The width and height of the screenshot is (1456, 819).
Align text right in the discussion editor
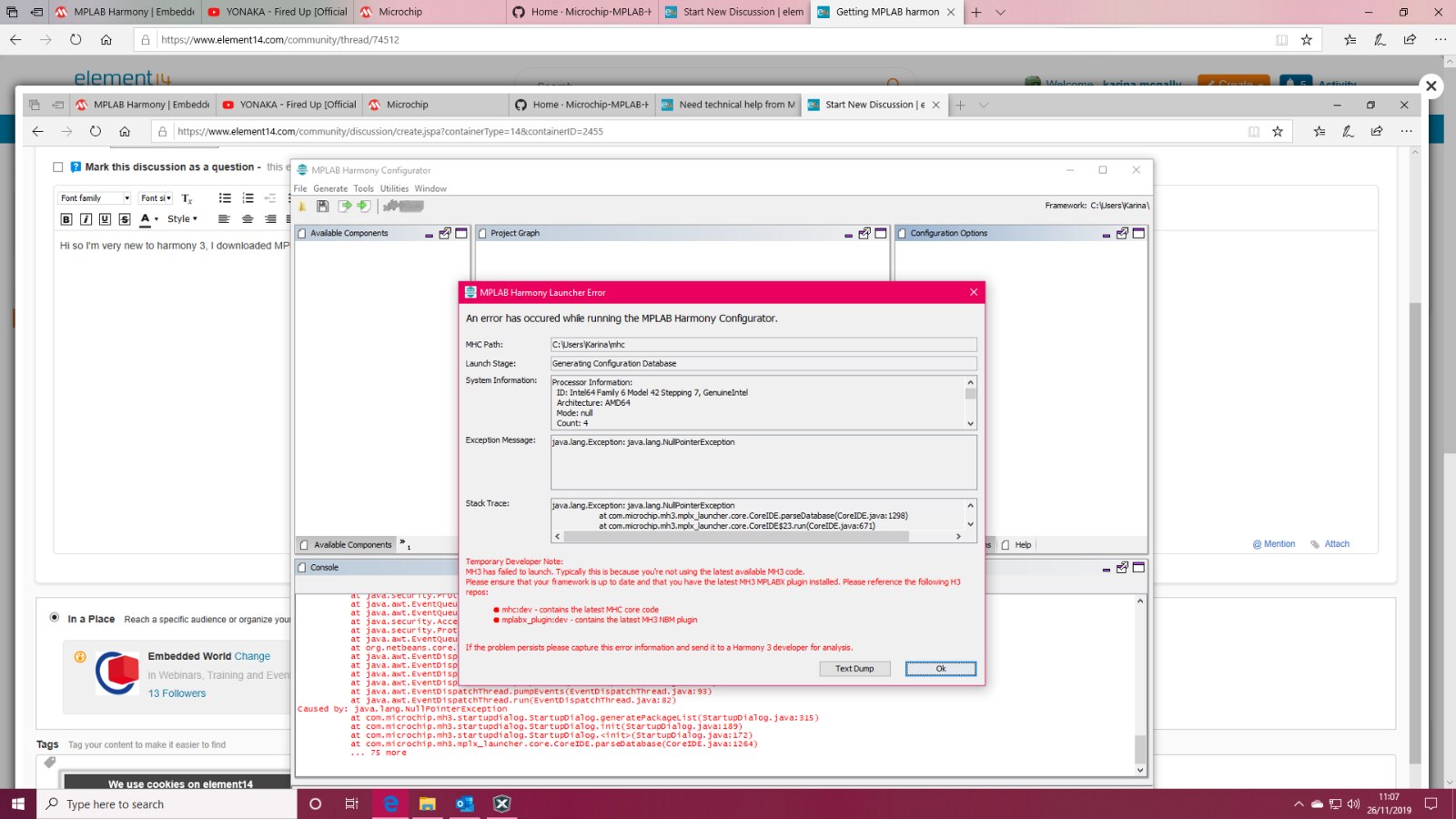[270, 219]
